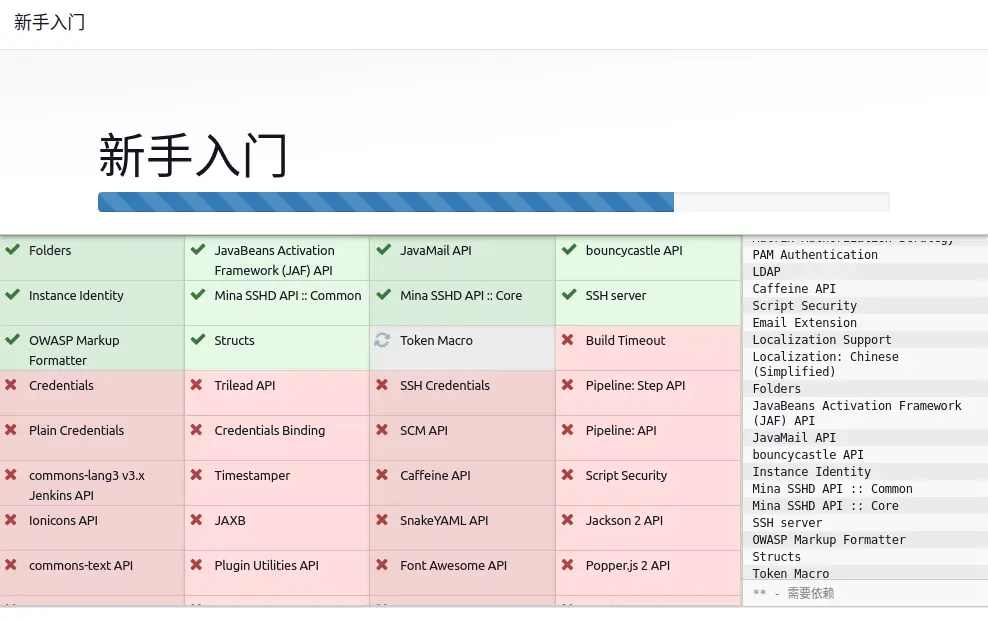Click the JAXB plugin name
This screenshot has width=988, height=619.
230,521
